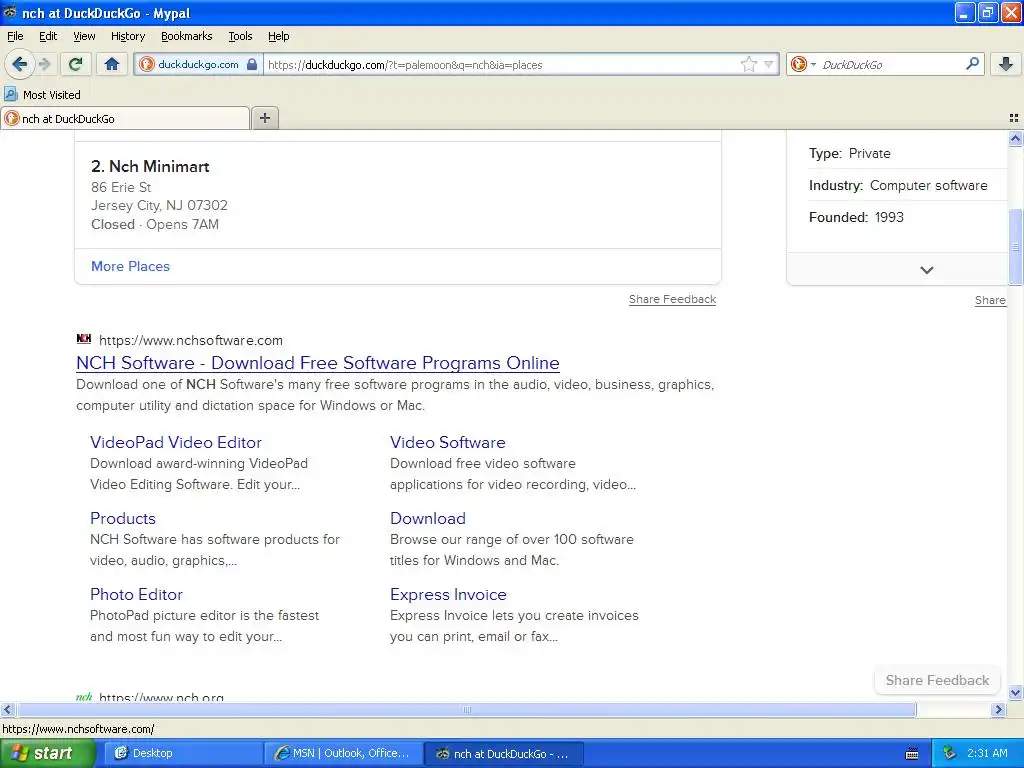Open the Most Visited bookmarks folder

[42, 95]
